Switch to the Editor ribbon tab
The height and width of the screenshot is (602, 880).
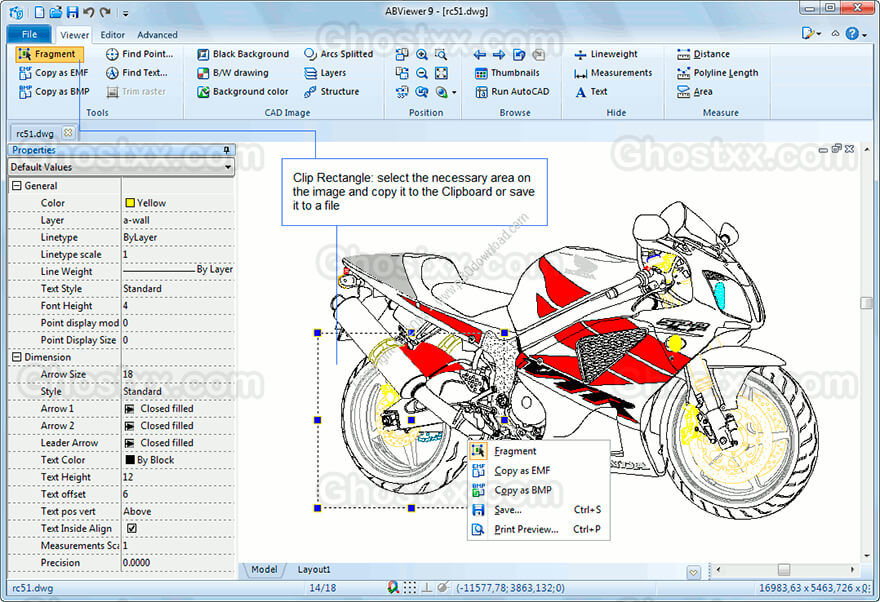(x=112, y=35)
